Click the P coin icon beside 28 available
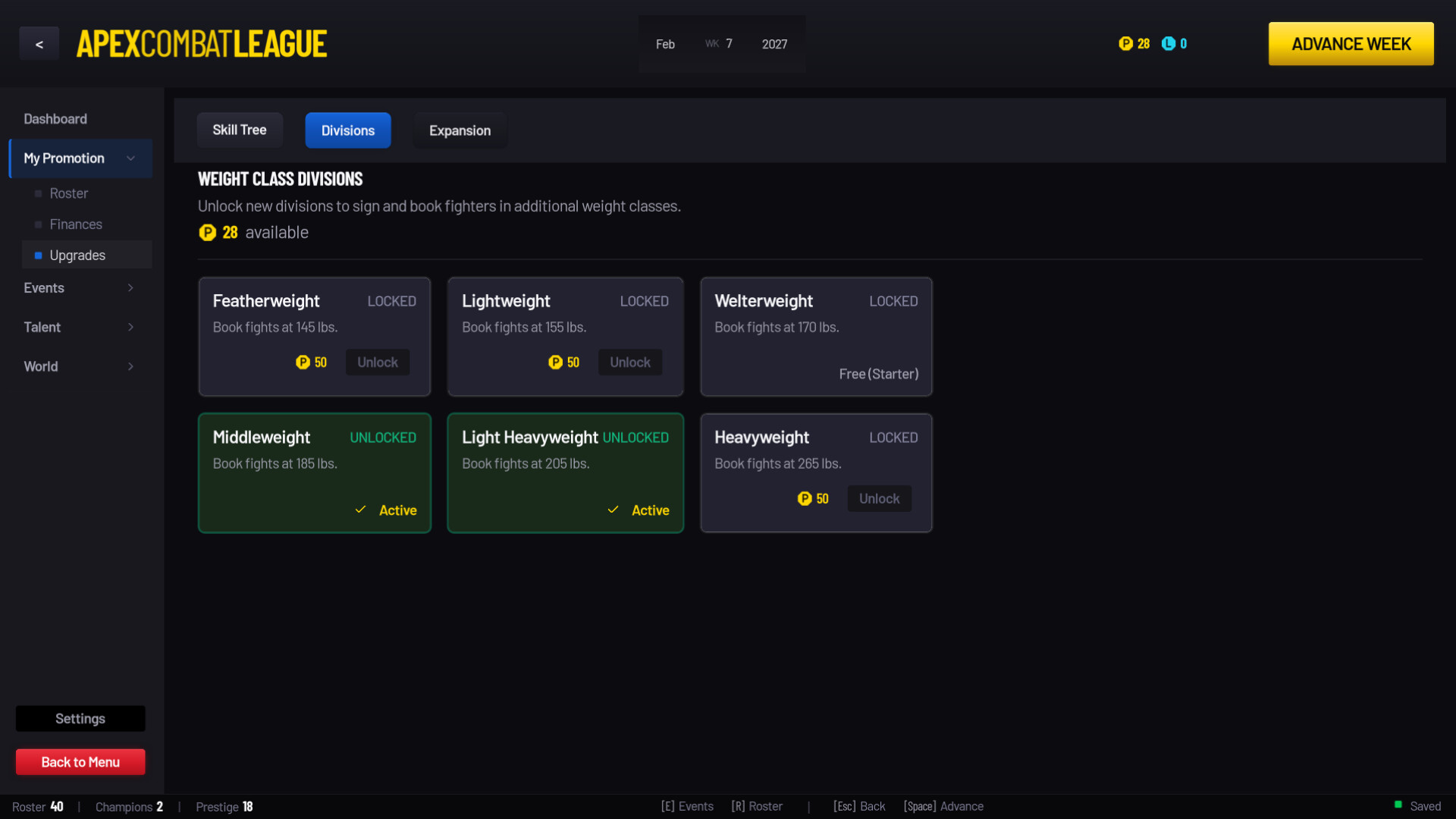The height and width of the screenshot is (819, 1456). pos(207,232)
